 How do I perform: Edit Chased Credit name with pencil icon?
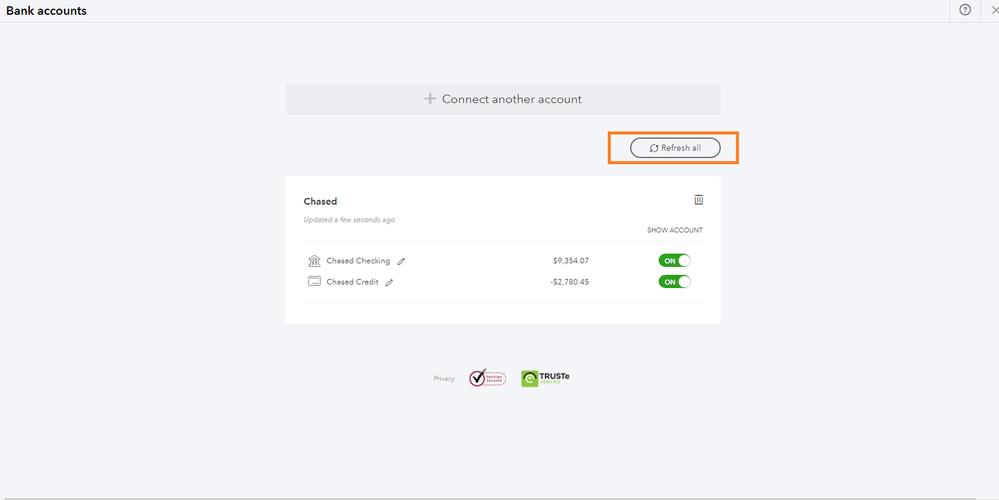pyautogui.click(x=390, y=282)
